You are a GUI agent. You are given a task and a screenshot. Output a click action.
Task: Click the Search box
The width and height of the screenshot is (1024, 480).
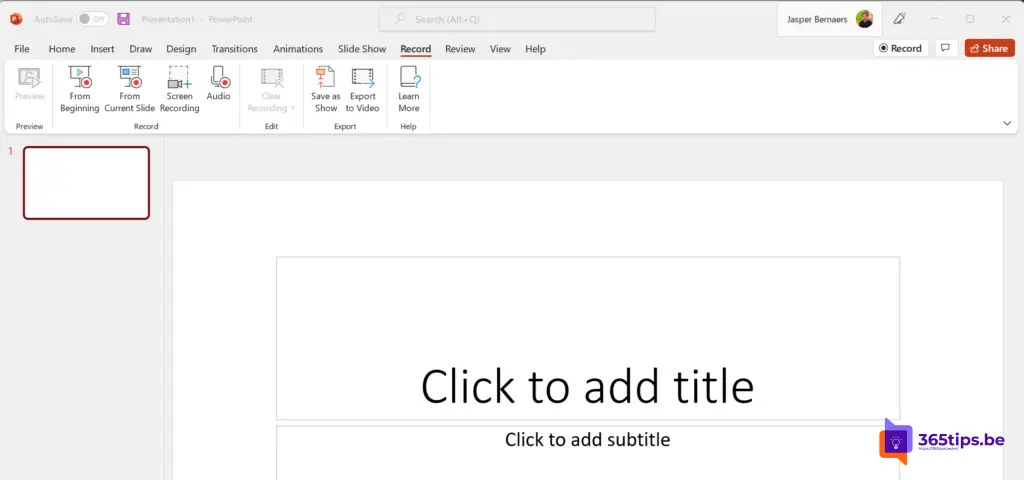(x=517, y=20)
